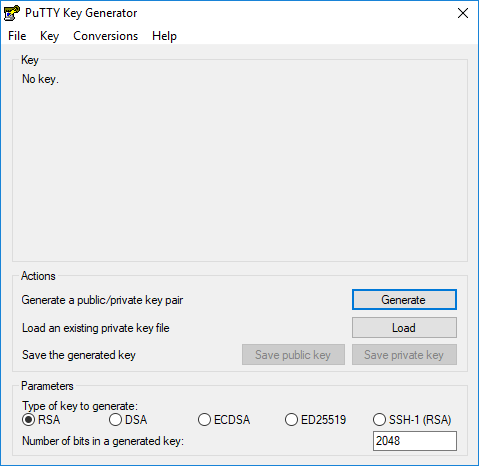Click the 'Number of bits in a generated key' label

[x=103, y=441]
